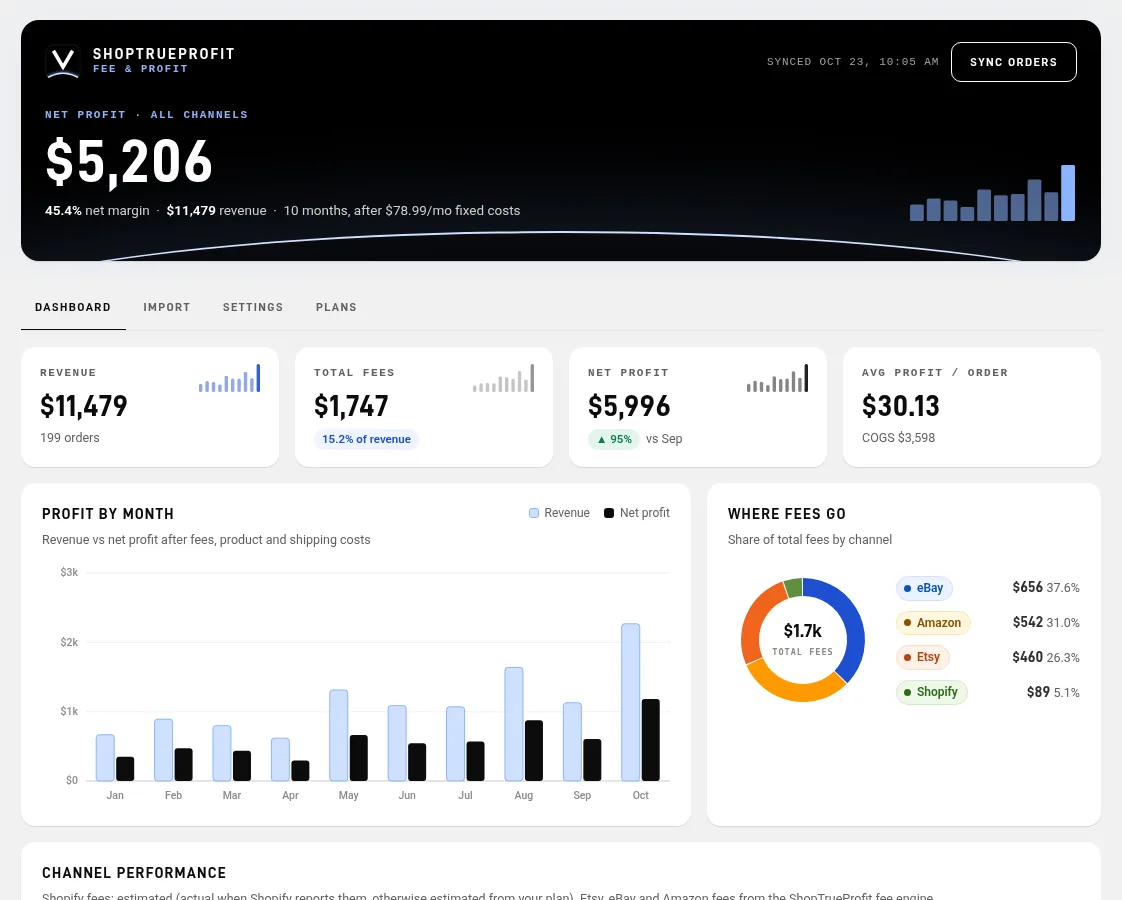Screen dimensions: 1122x900
Task: Click the $656 eBay fee amount
Action: [1028, 587]
